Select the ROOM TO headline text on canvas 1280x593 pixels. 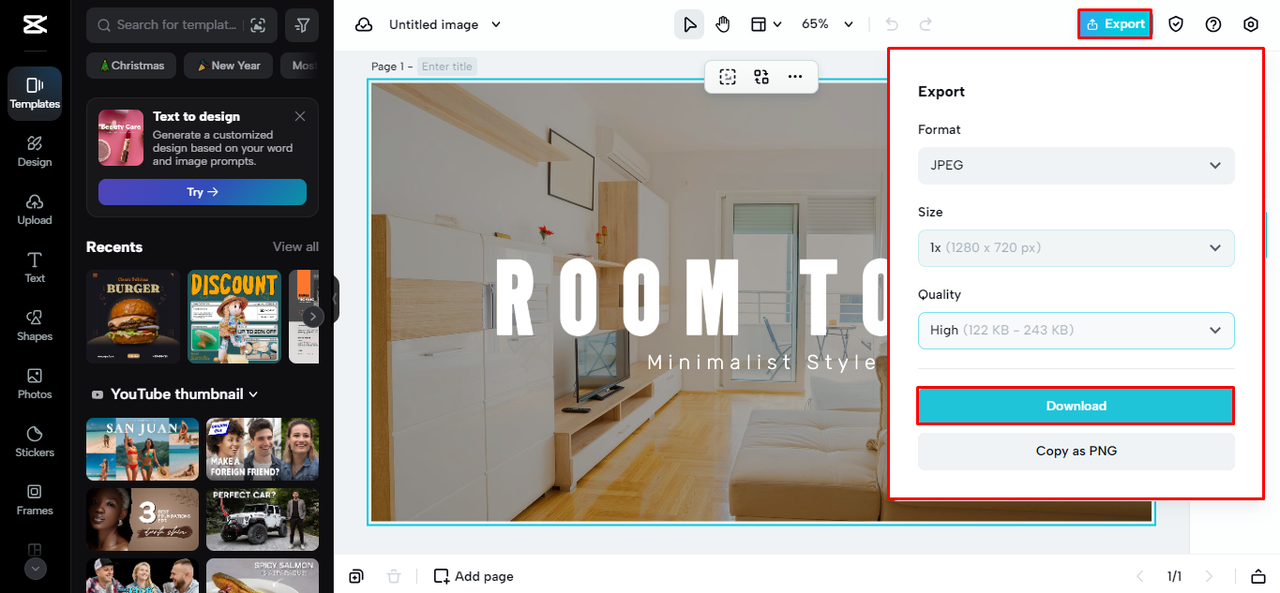click(x=691, y=296)
